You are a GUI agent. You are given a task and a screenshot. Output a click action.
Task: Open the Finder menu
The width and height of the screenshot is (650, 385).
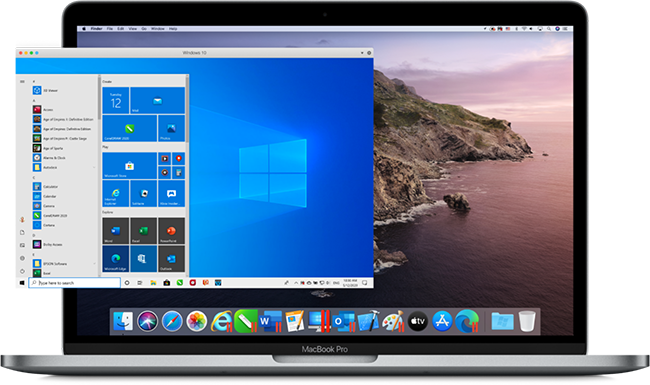coord(97,29)
